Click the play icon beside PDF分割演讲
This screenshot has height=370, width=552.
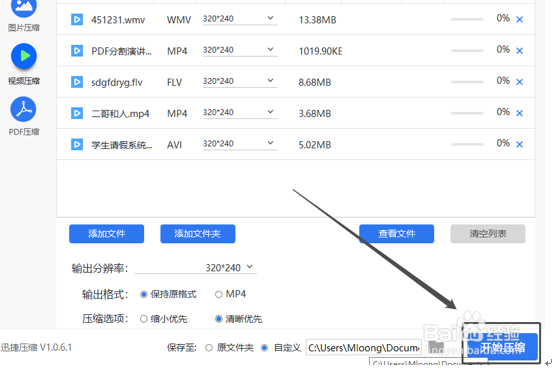(77, 51)
